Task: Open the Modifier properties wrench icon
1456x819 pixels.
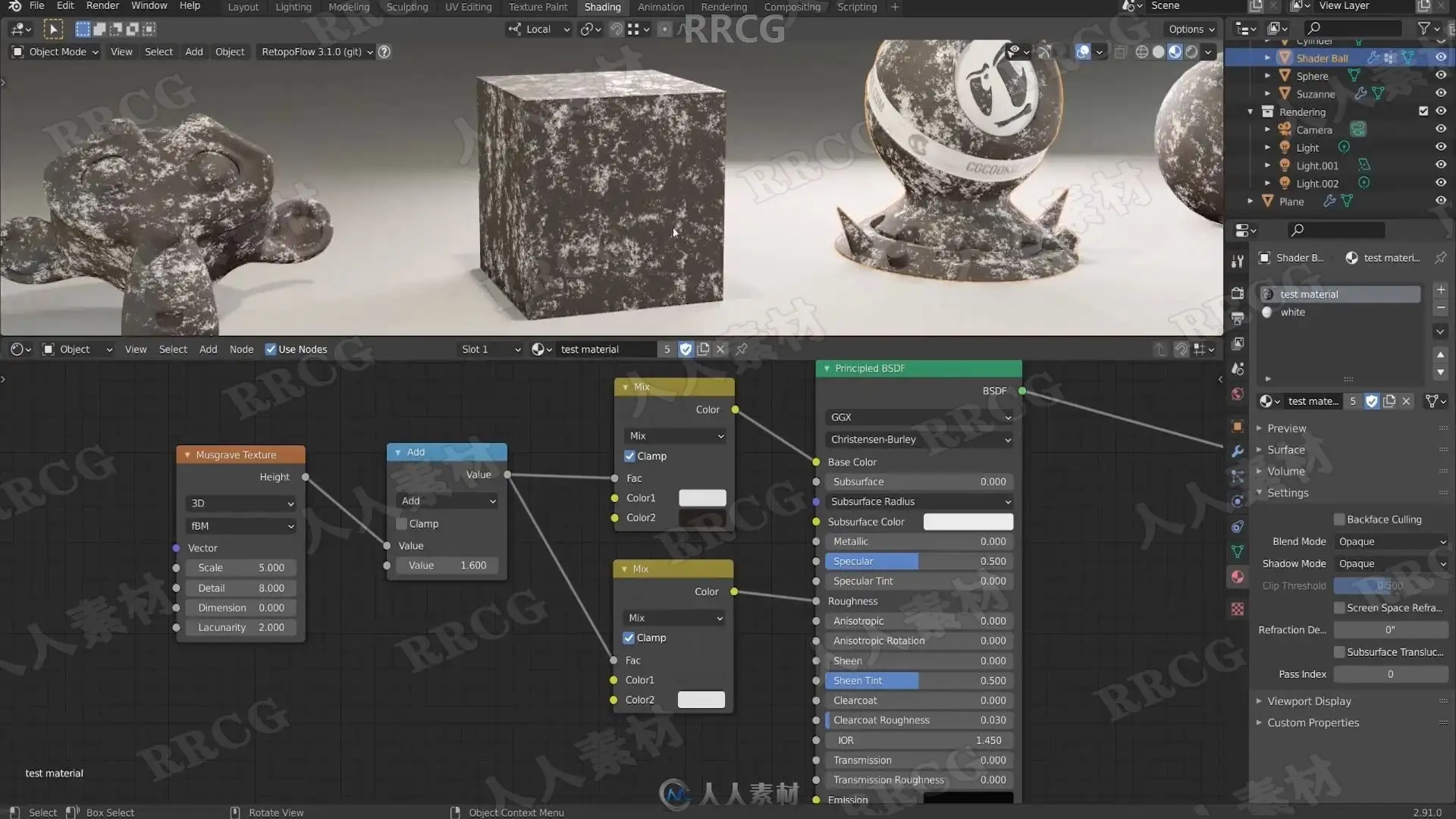Action: tap(1238, 450)
